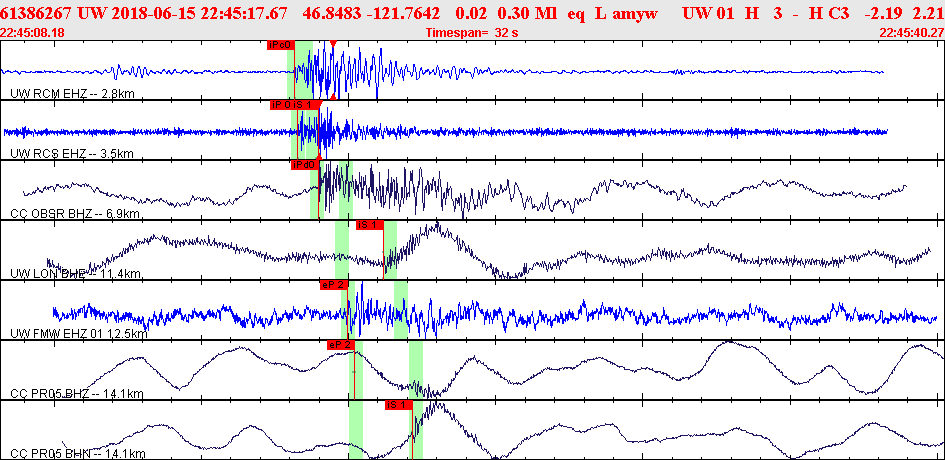Screen dimensions: 945x460
Task: Select the iS 1 pick flag on LON trace
Action: click(x=369, y=225)
